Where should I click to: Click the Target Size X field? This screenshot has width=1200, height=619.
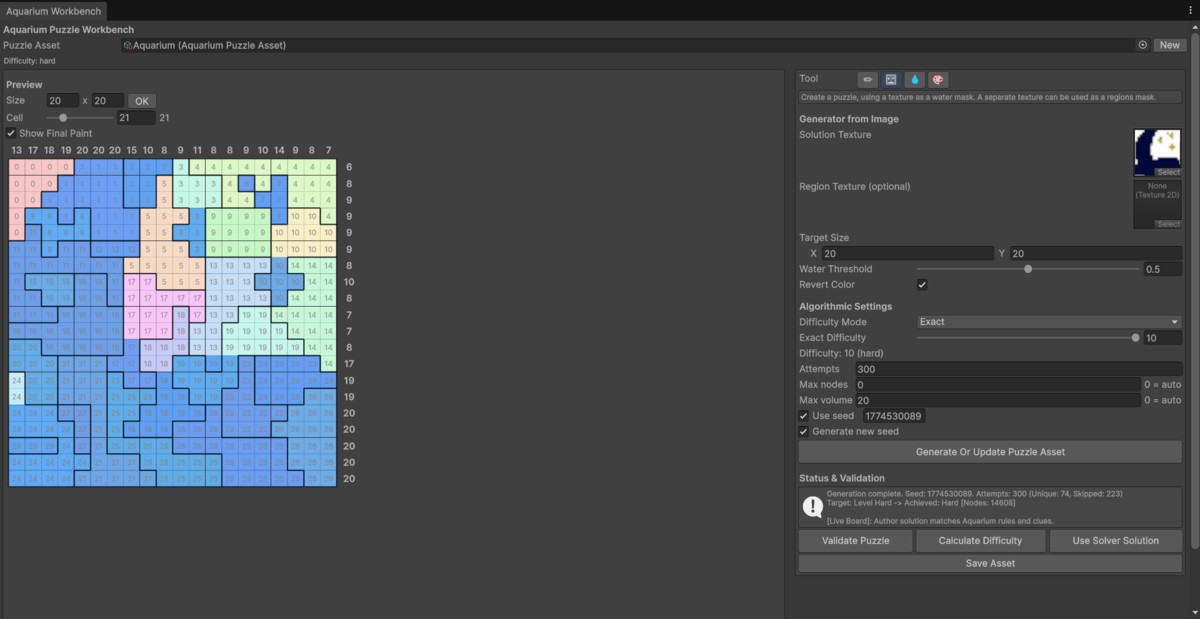click(x=908, y=254)
